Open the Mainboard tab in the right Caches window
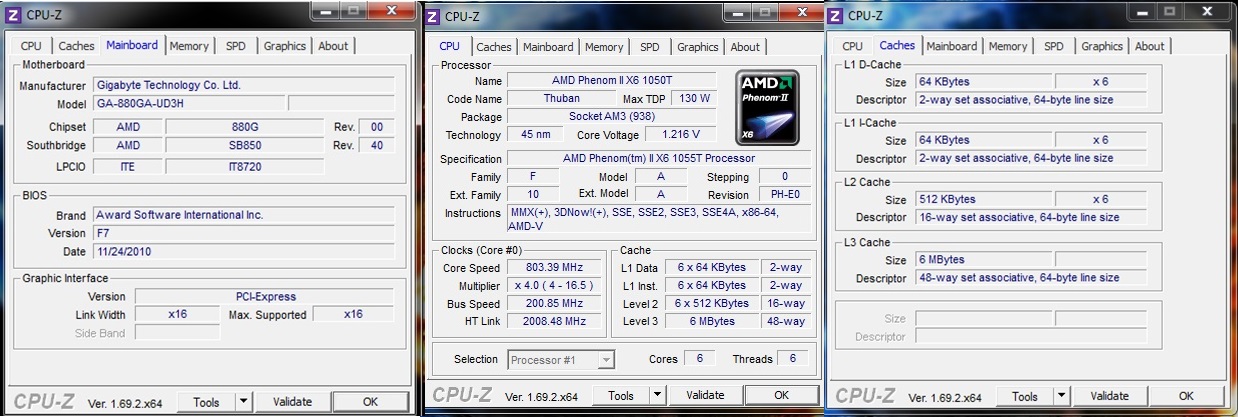The height and width of the screenshot is (417, 1238). pos(952,46)
